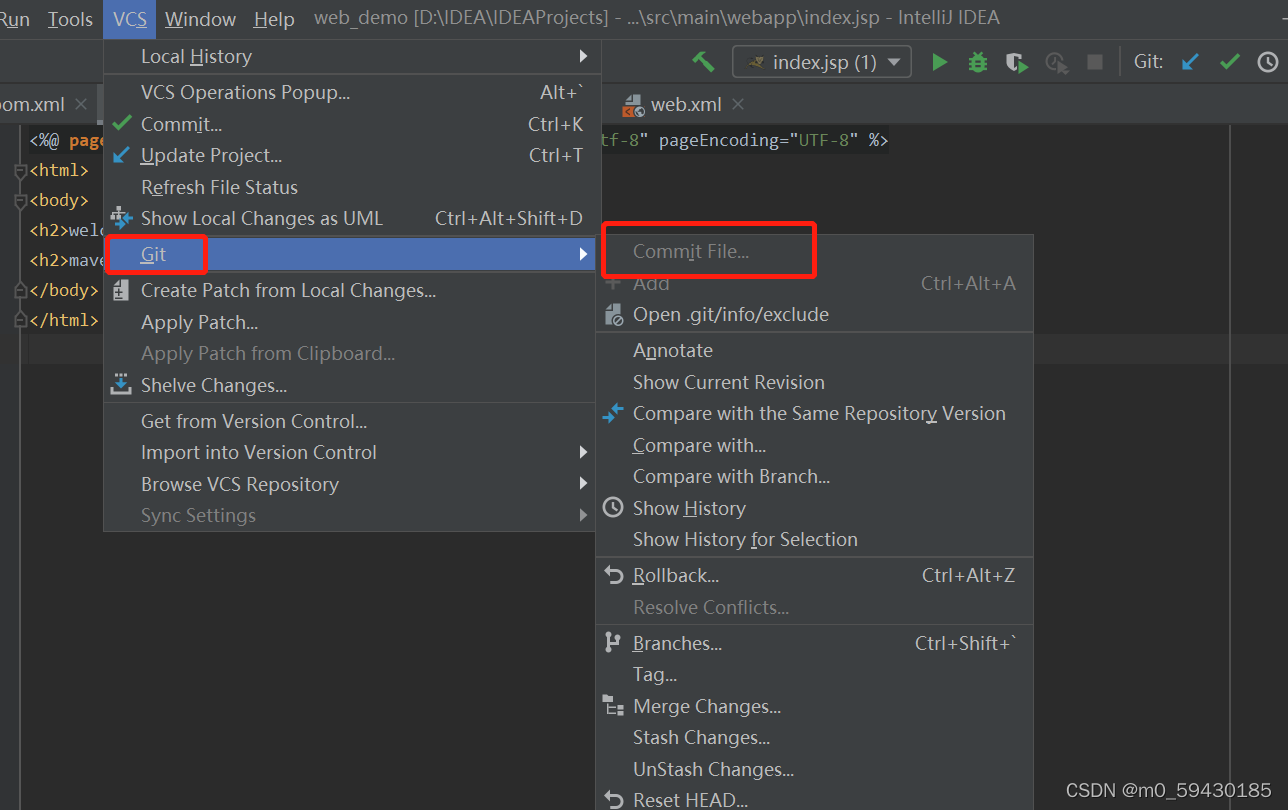
Task: Select Open .git/info/exclude
Action: tap(814, 314)
